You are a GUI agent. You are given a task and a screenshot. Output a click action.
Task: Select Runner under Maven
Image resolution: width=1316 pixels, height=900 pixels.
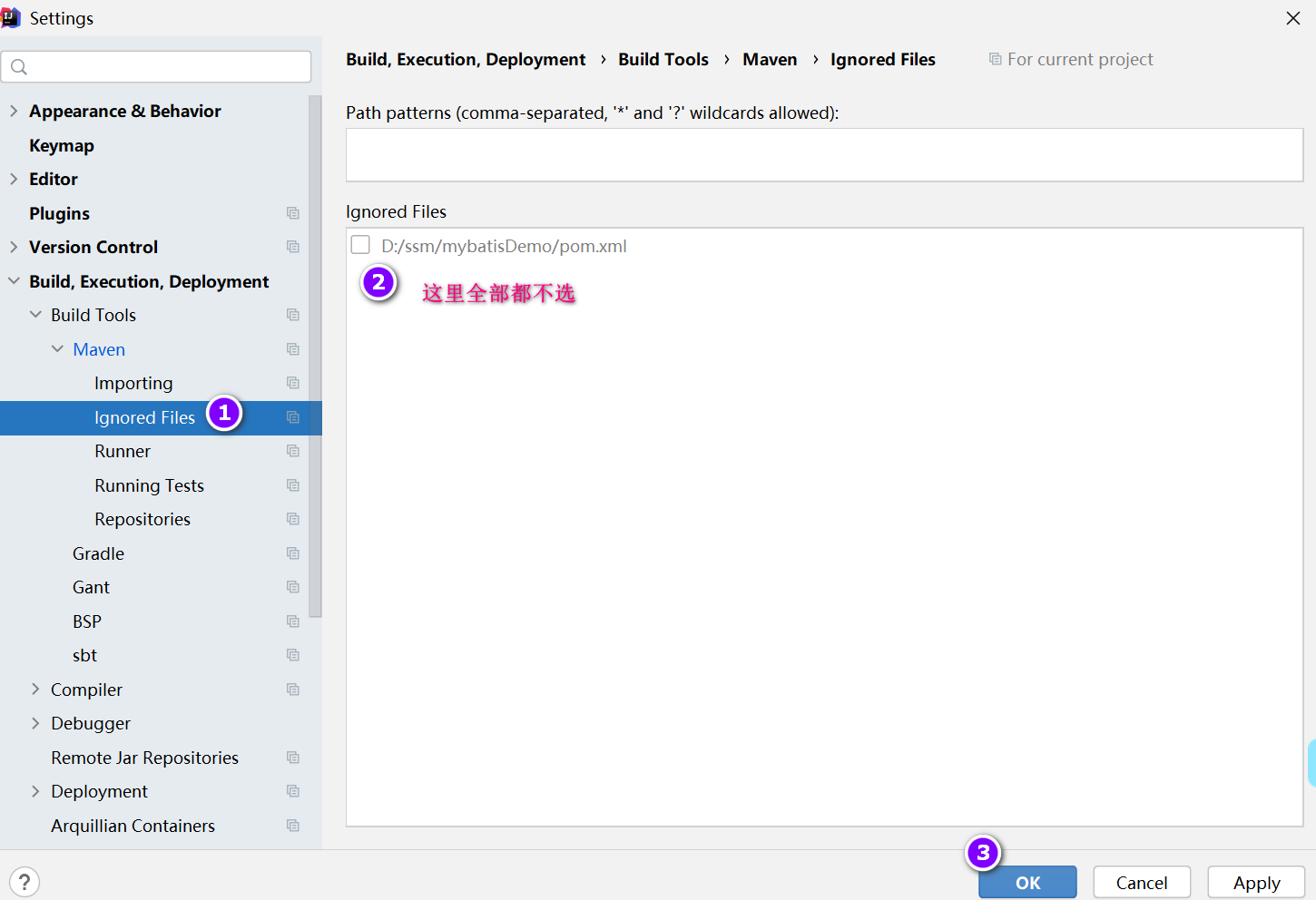click(123, 451)
